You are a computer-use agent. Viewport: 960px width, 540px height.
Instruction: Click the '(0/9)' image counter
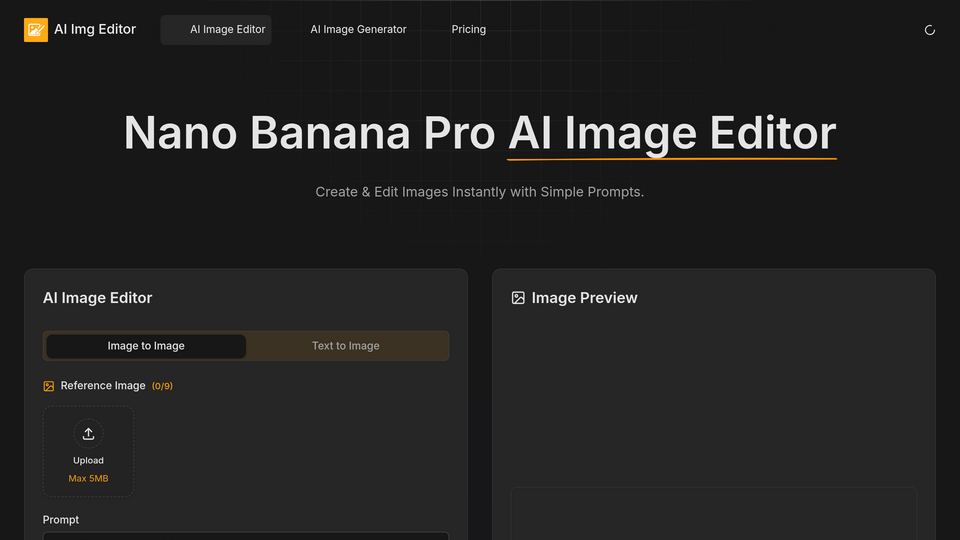tap(162, 386)
